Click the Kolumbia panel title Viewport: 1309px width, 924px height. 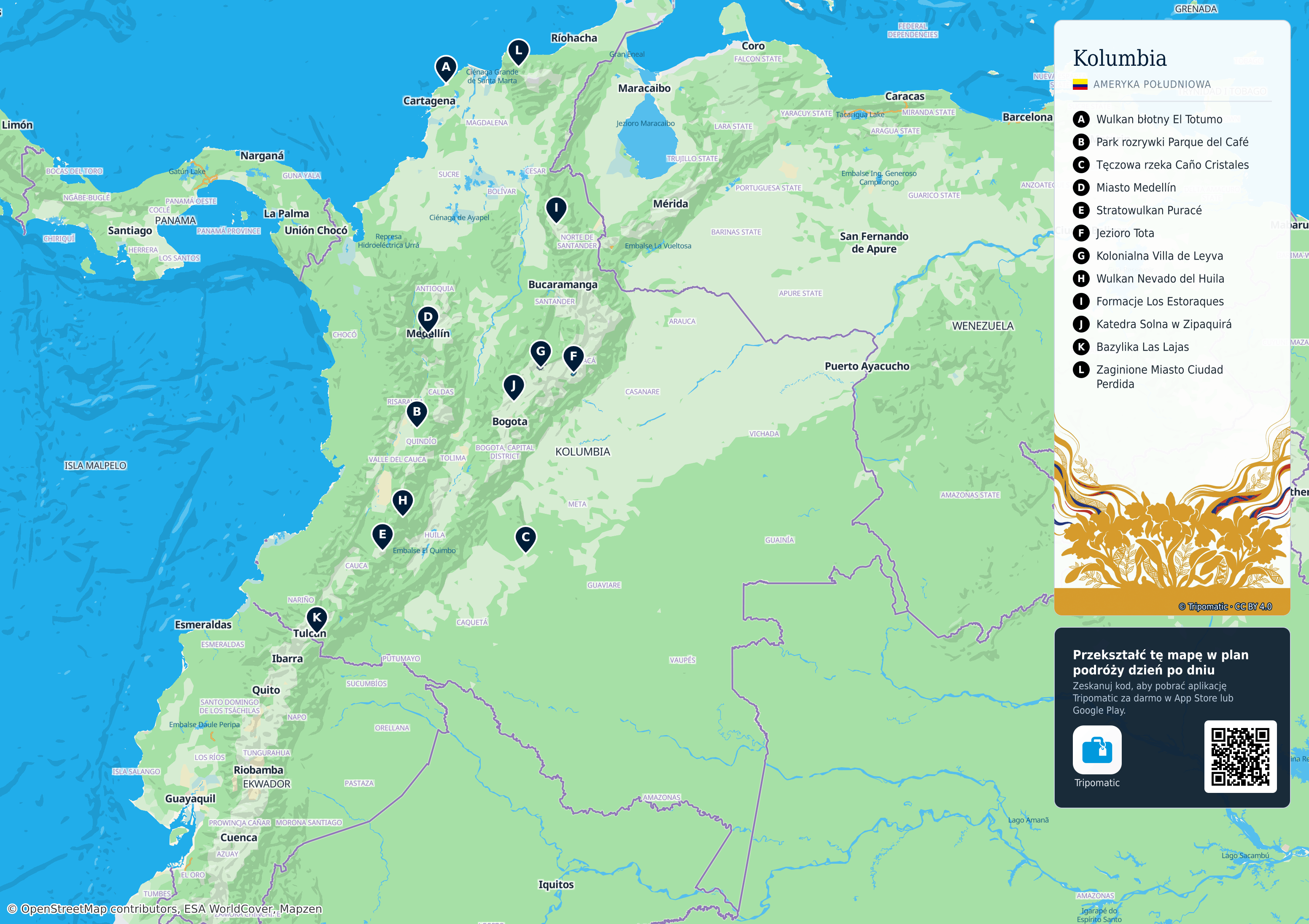click(x=1119, y=58)
